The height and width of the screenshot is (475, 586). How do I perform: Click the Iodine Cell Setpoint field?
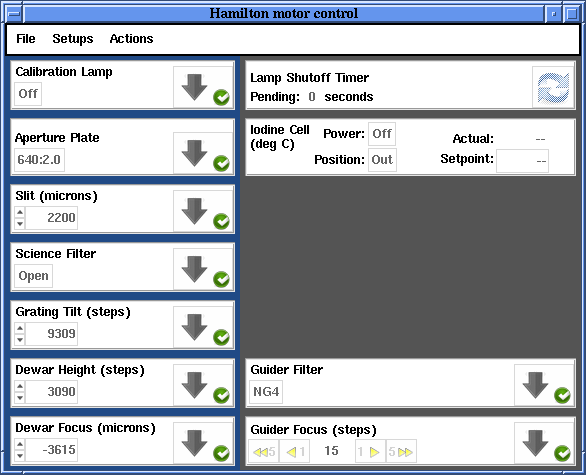pos(522,161)
